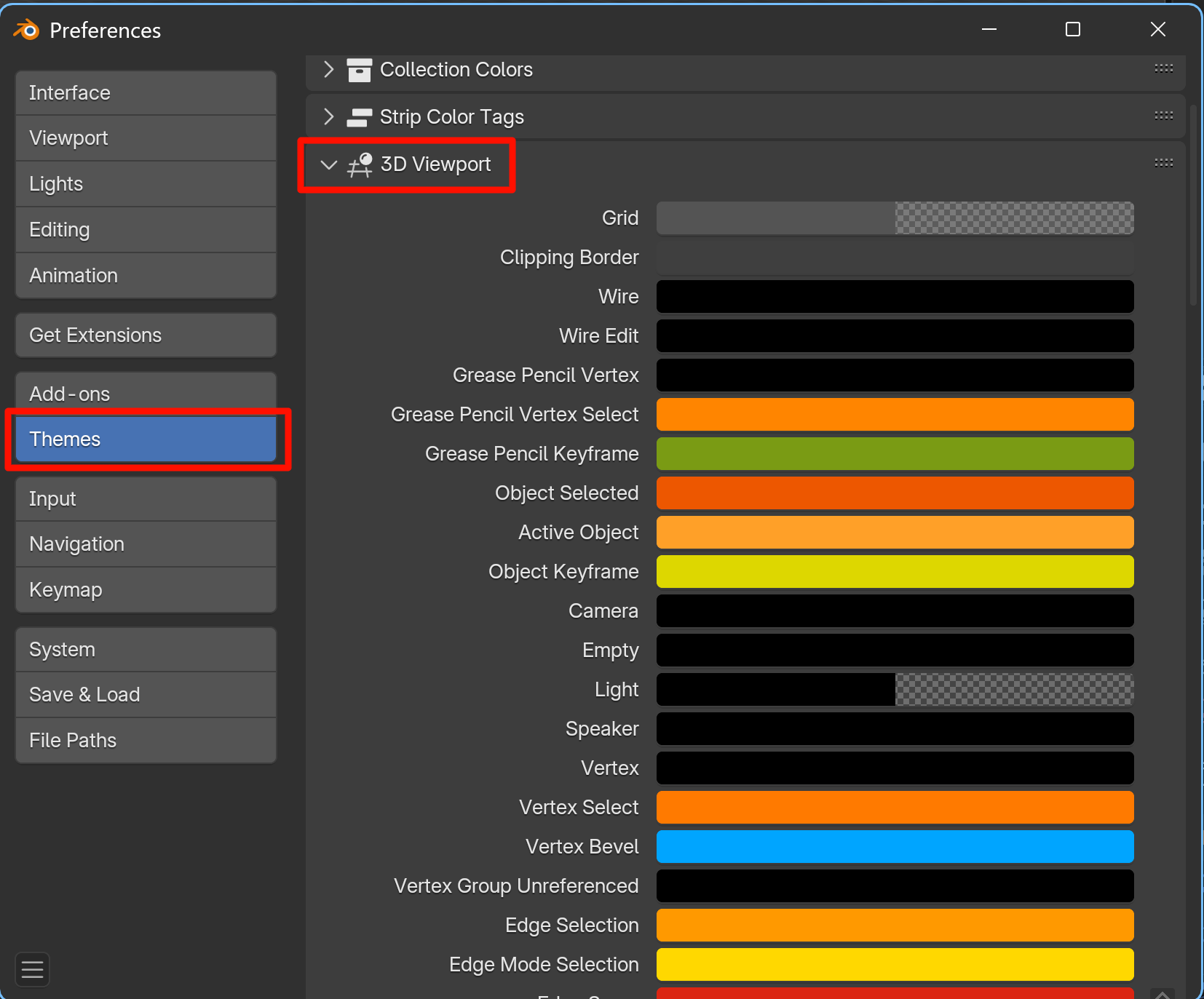1204x999 pixels.
Task: Grab the Collection Colors panel drag handle
Action: click(1163, 68)
